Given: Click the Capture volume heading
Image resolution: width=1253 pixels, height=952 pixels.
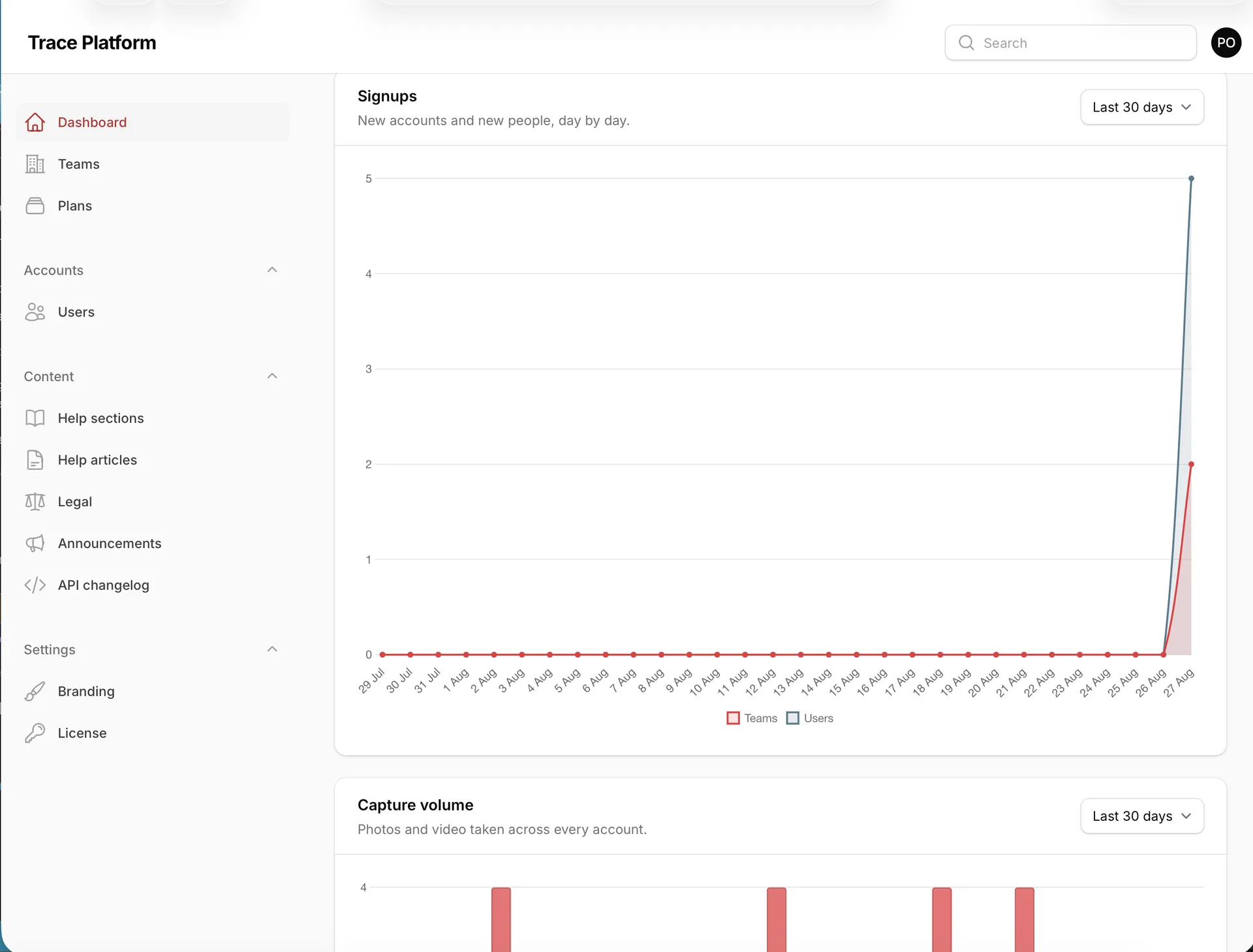Looking at the screenshot, I should 416,805.
